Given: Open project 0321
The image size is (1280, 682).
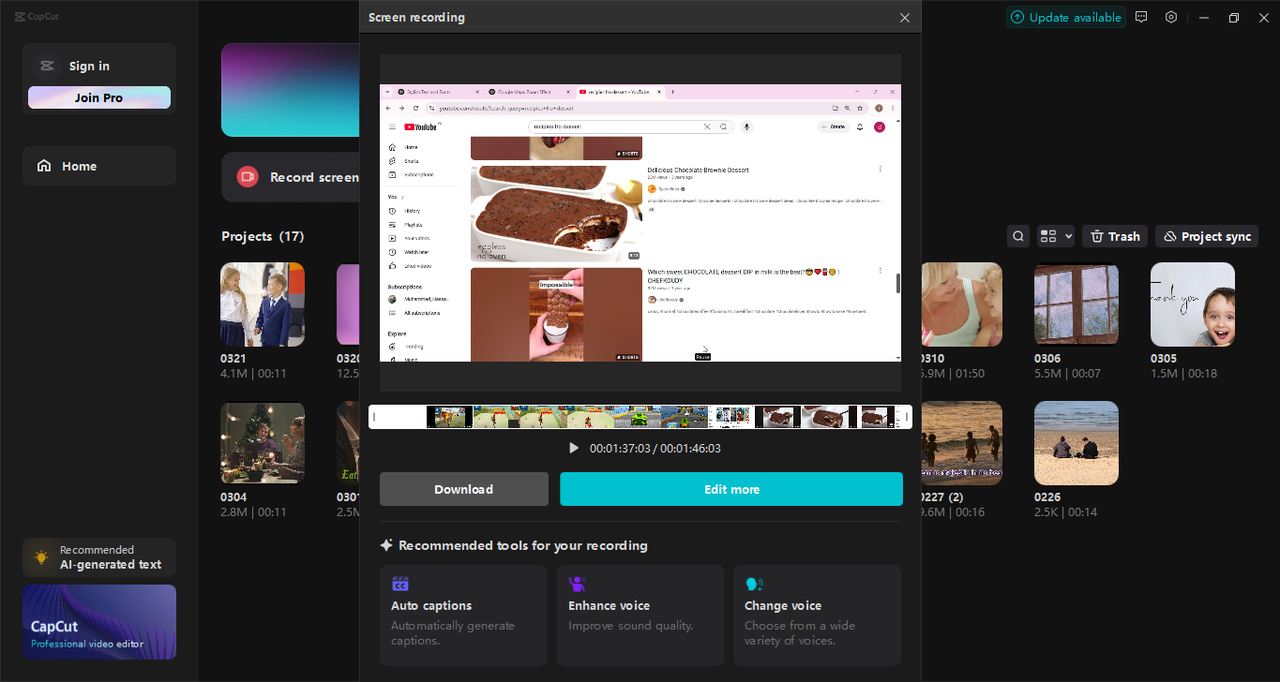Looking at the screenshot, I should 262,303.
